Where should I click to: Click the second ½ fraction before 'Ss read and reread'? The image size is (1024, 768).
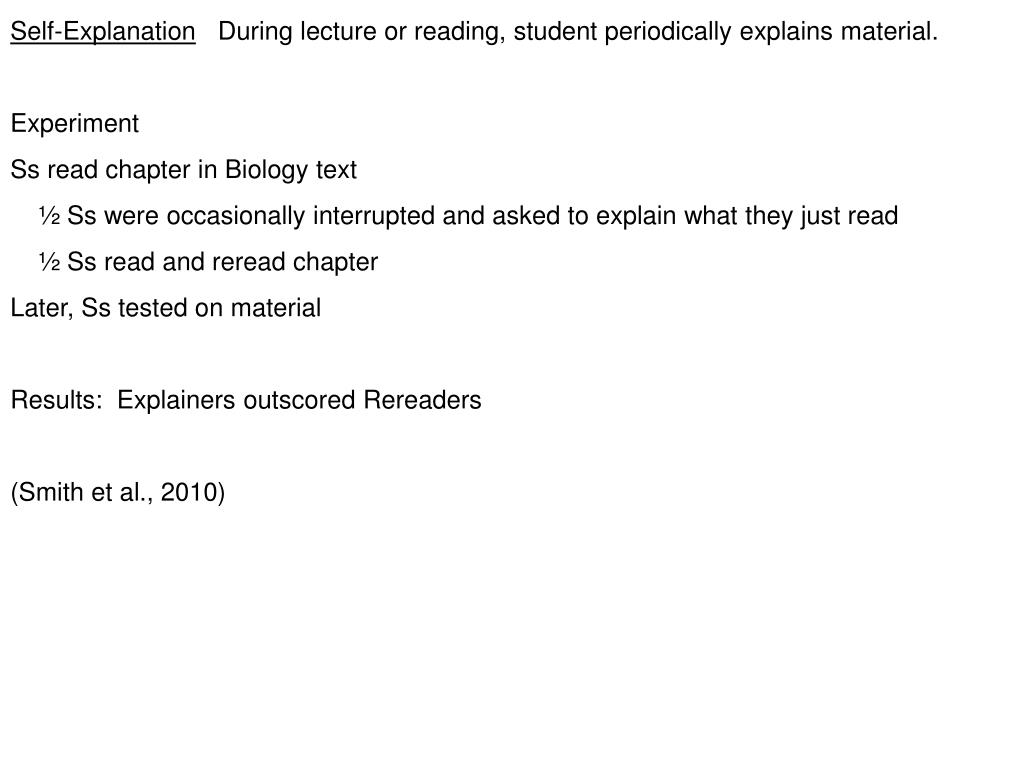click(x=50, y=262)
